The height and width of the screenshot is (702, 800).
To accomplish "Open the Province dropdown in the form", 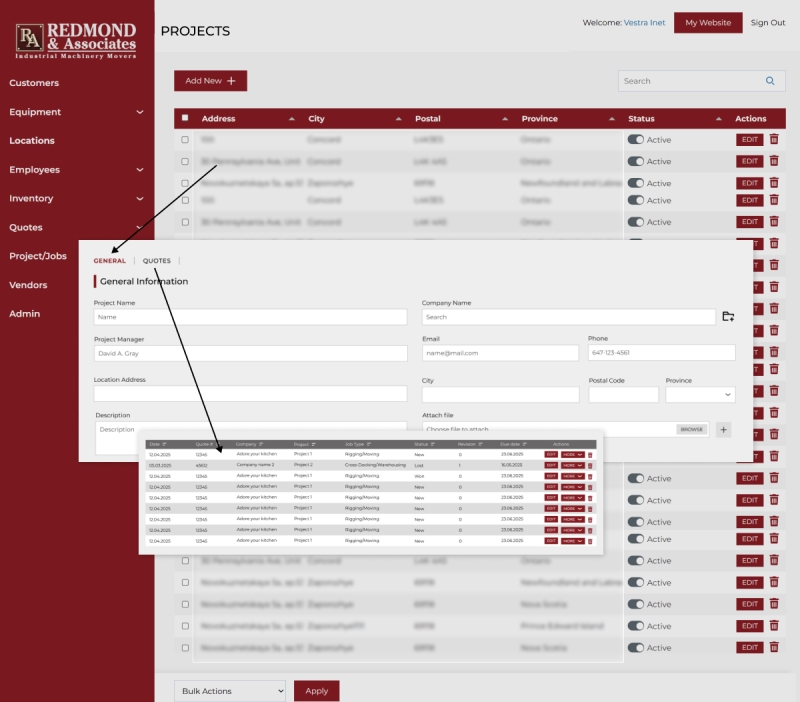I will [x=700, y=395].
